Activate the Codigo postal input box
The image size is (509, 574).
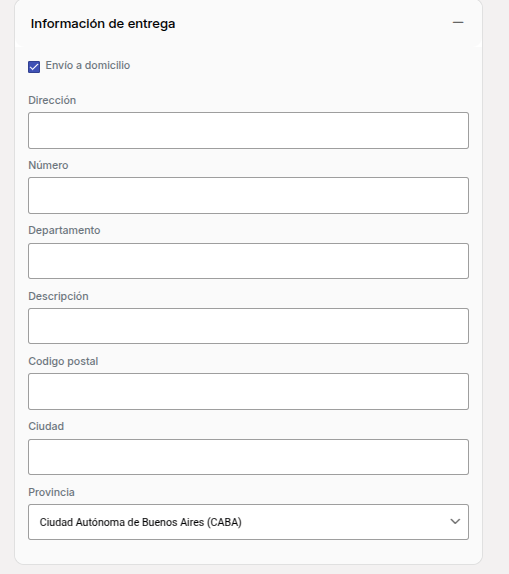tap(248, 391)
